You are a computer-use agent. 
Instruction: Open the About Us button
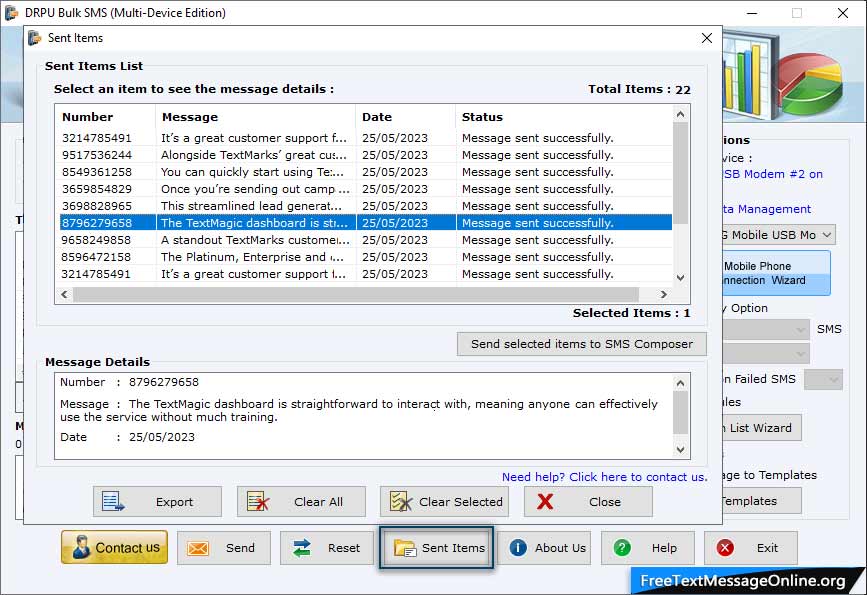pos(545,548)
